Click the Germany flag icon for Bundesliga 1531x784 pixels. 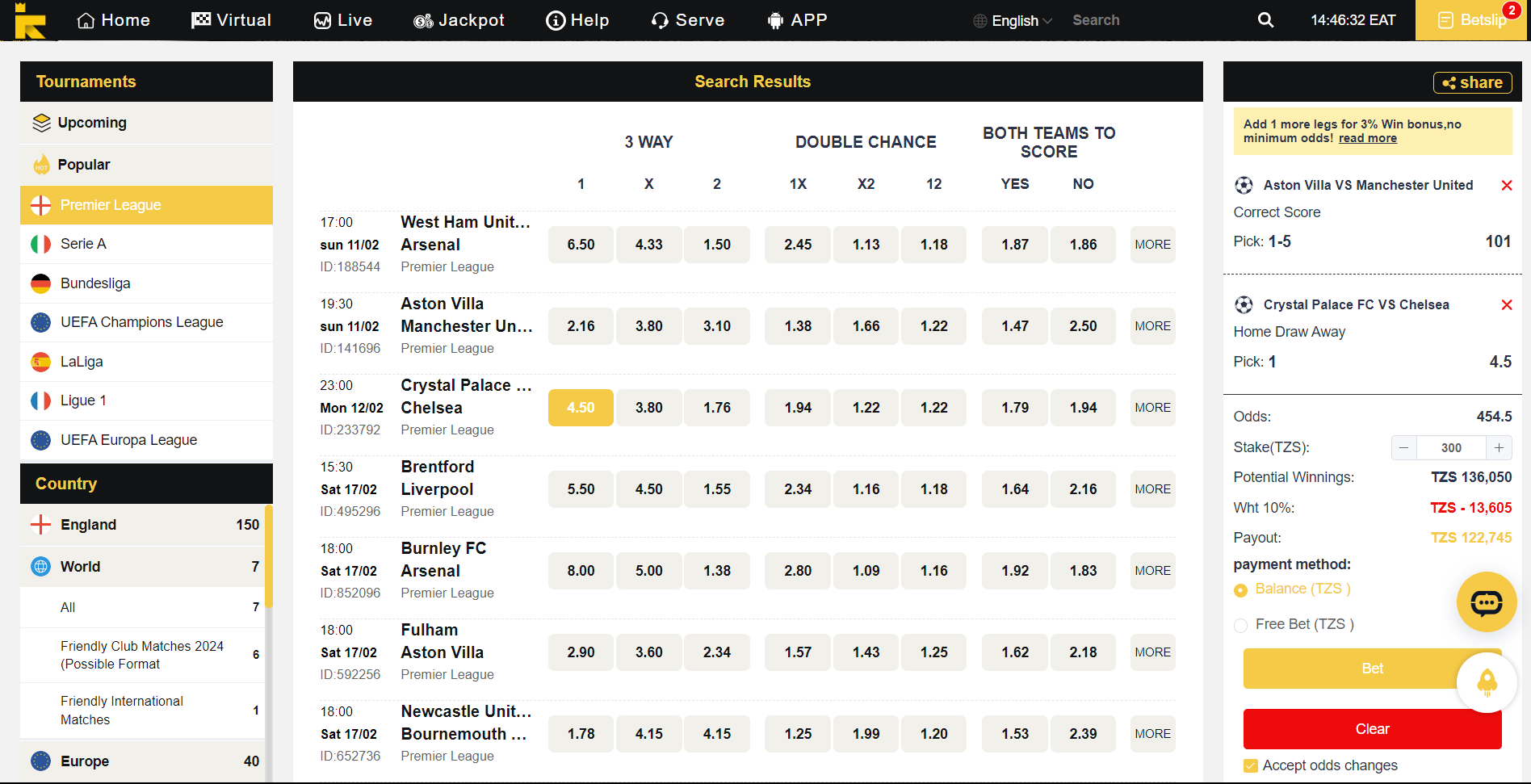tap(41, 283)
